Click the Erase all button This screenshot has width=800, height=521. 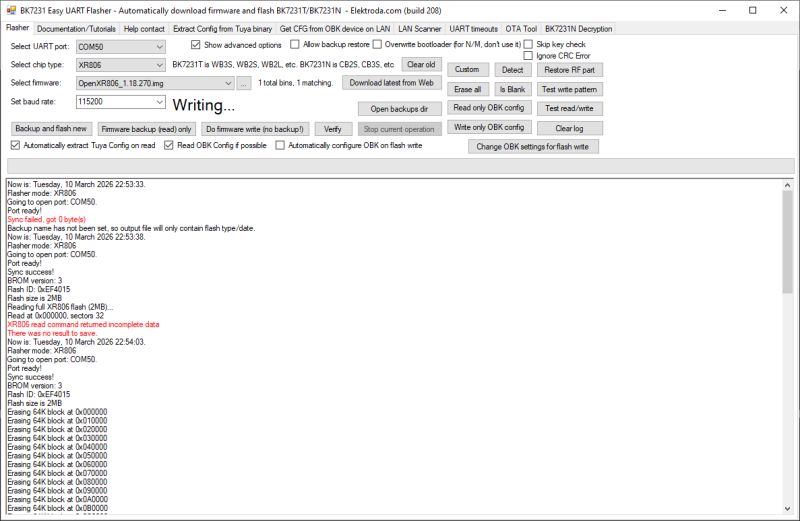tap(468, 89)
